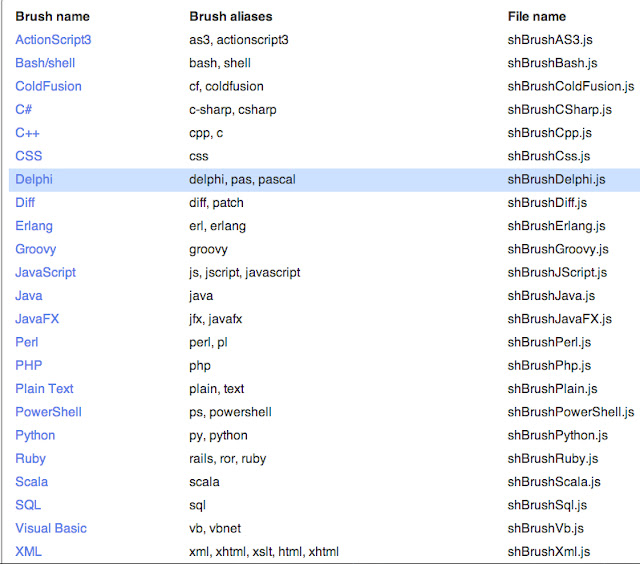Image resolution: width=640 pixels, height=564 pixels.
Task: Click the File name column header
Action: click(537, 17)
